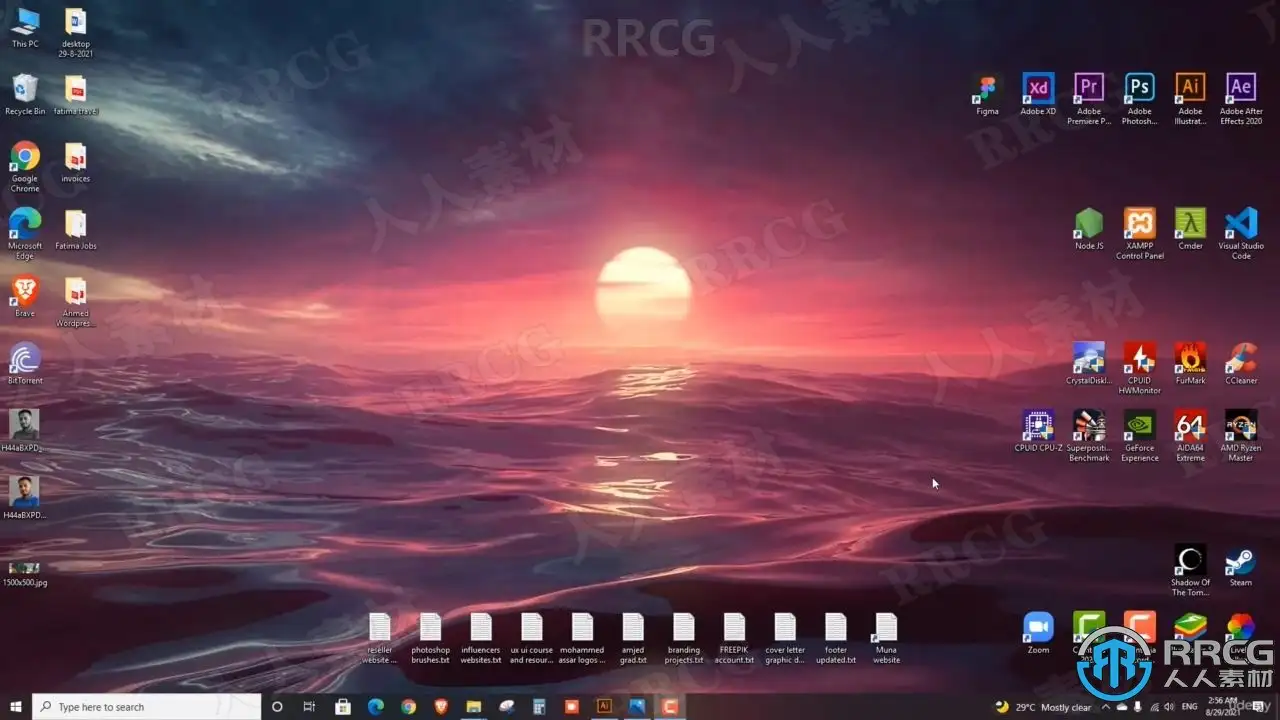Select the Brave desktop shortcut
The height and width of the screenshot is (720, 1280).
(25, 297)
